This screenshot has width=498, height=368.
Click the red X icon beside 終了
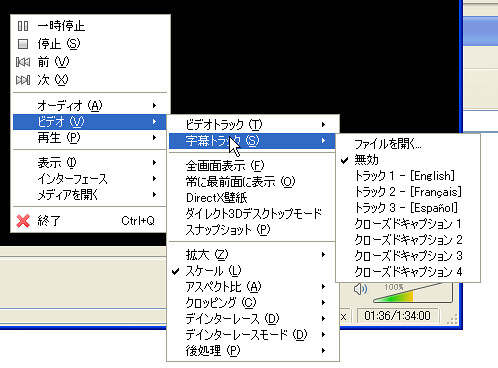coord(23,221)
